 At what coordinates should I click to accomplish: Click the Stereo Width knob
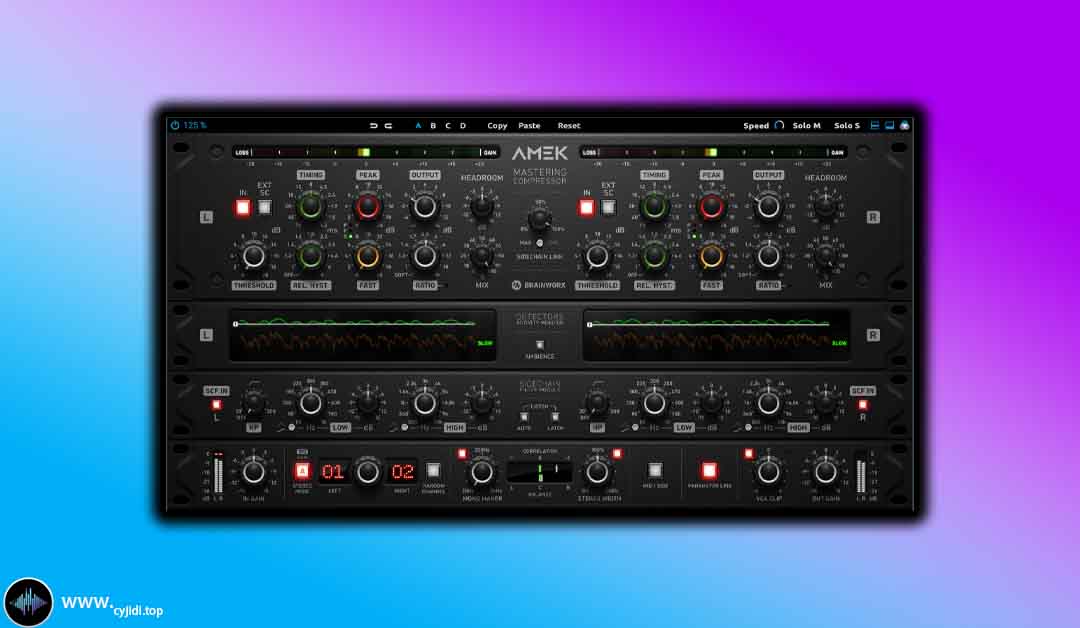coord(597,472)
